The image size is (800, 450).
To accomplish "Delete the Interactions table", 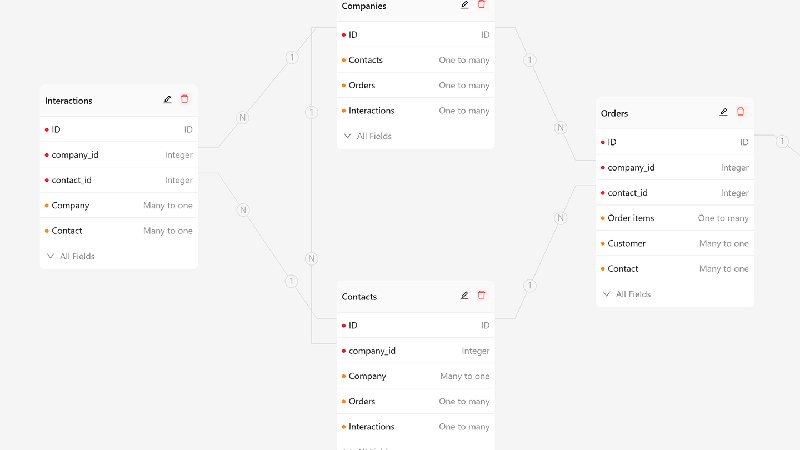I will pos(185,99).
